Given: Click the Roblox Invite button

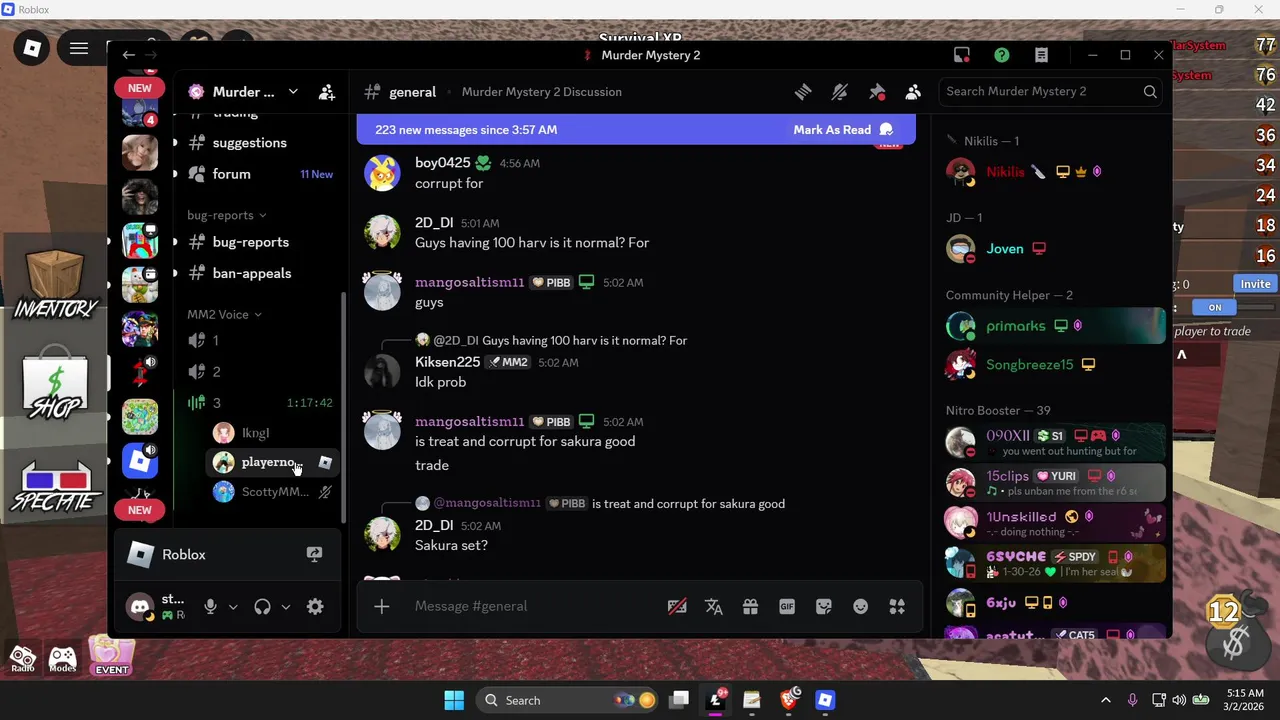Looking at the screenshot, I should pos(1255,284).
